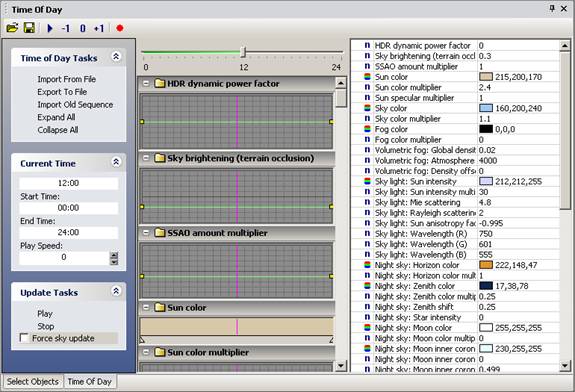Collapse the Time of Day Tasks section
The height and width of the screenshot is (392, 575).
116,56
